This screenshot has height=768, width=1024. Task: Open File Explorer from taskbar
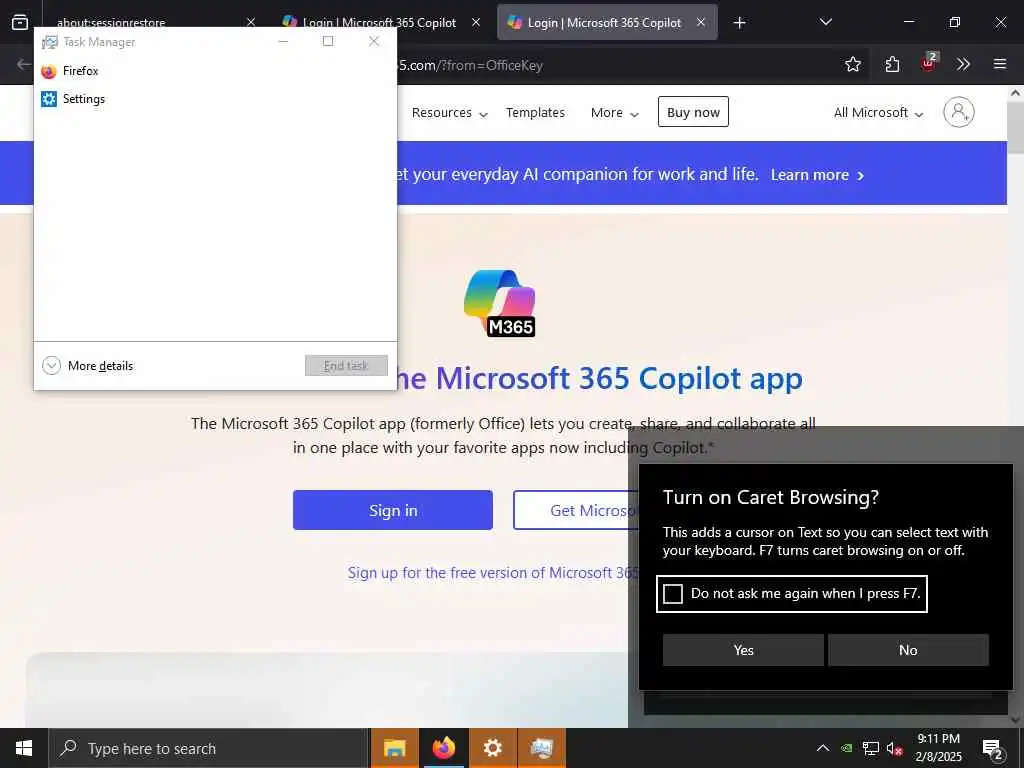[x=394, y=748]
